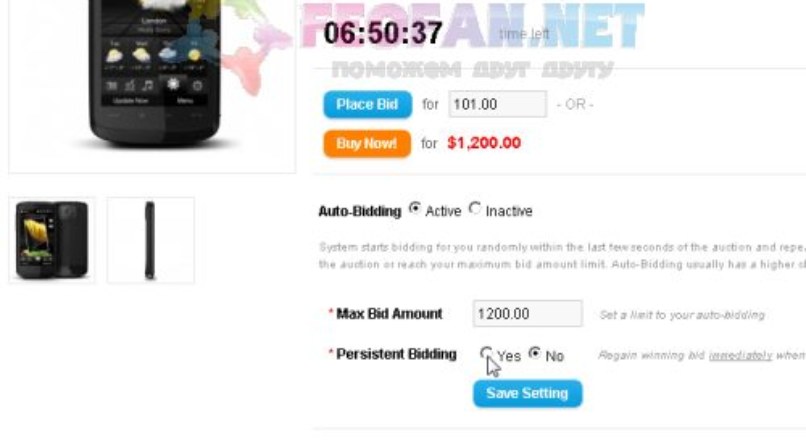Screen dimensions: 806x440
Task: Click the Auto-Bidding label text
Action: point(359,211)
